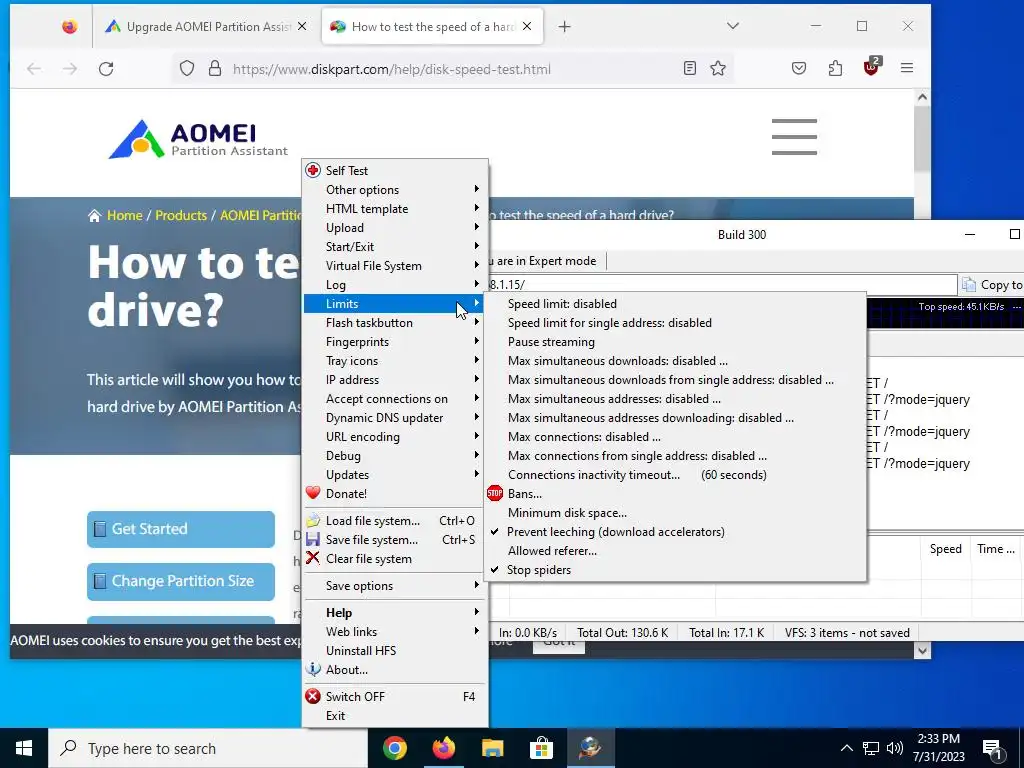Choose Allowed referer entry
Viewport: 1024px width, 768px height.
pos(675,551)
